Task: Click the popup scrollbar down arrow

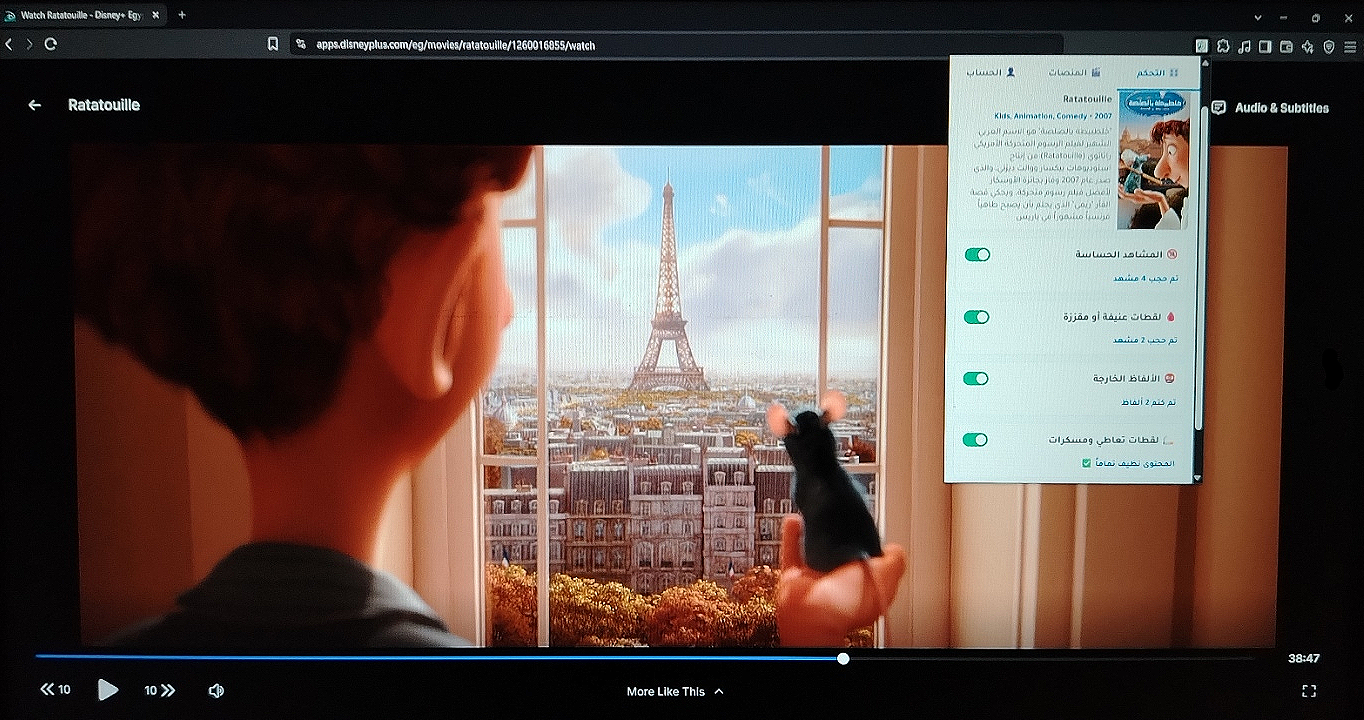Action: click(1198, 478)
